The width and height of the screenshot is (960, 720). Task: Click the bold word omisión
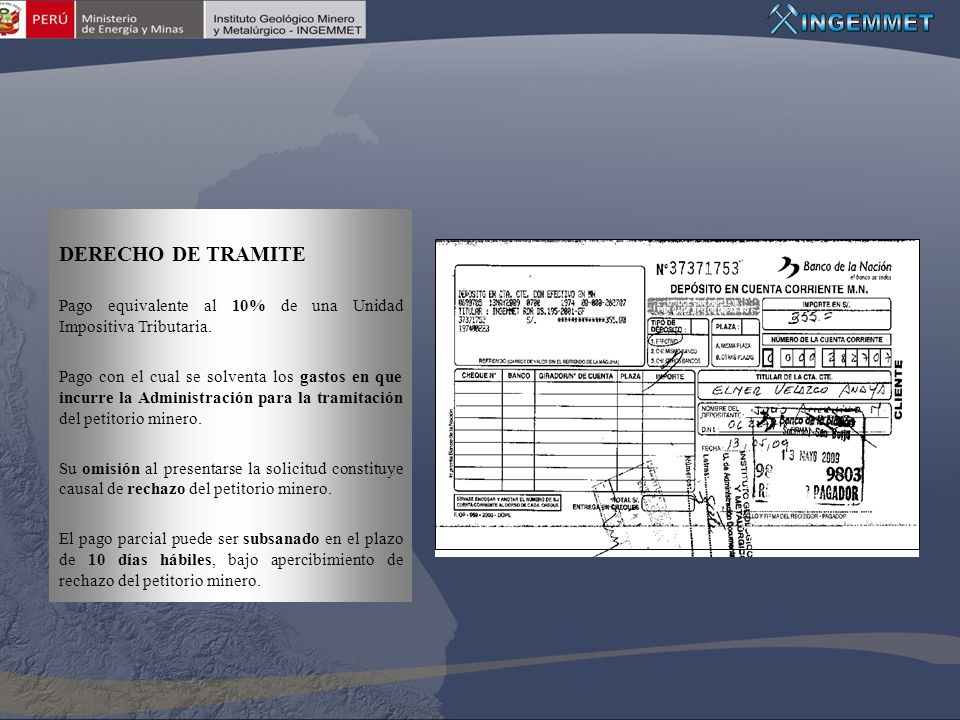coord(111,468)
